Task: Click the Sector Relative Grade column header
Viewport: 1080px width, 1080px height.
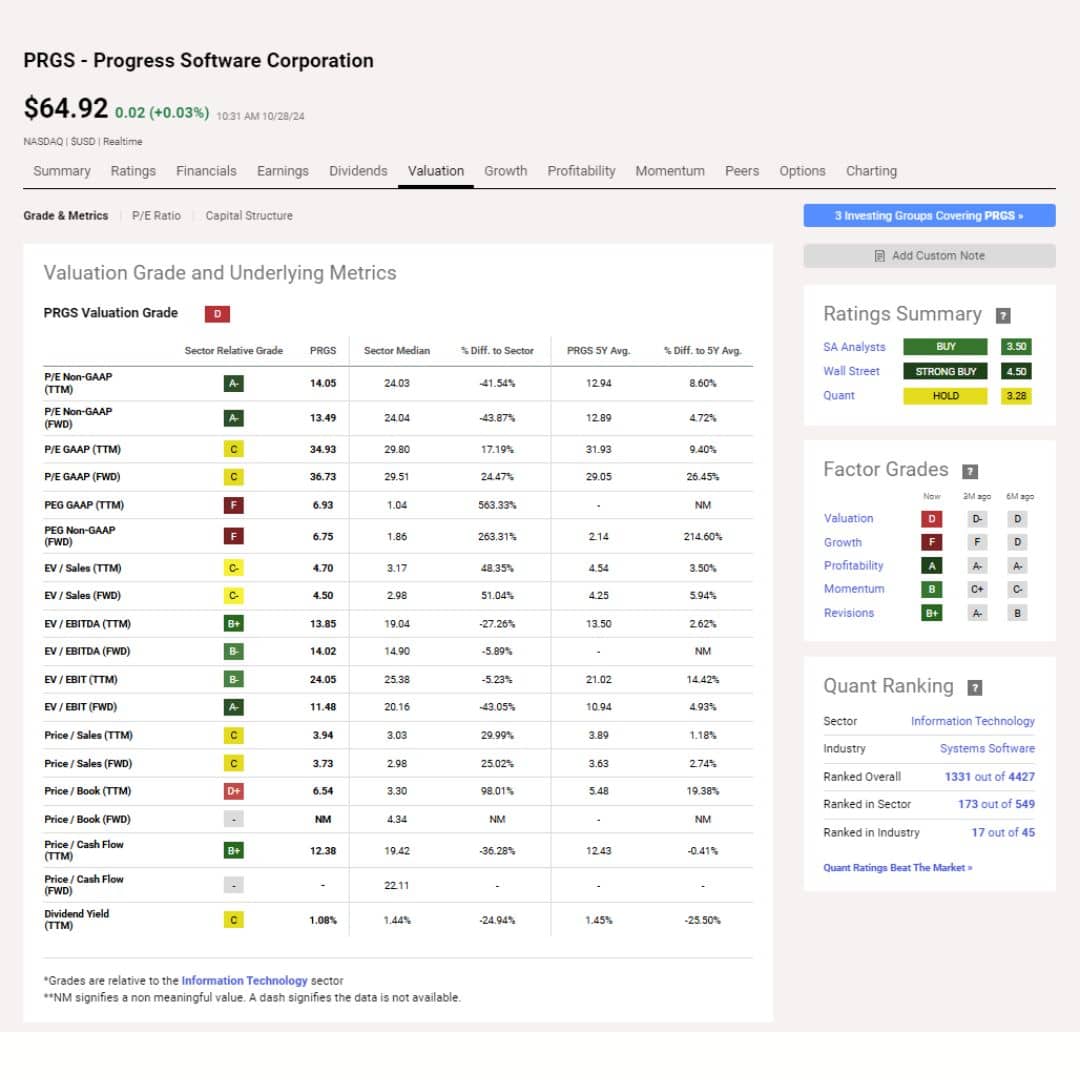Action: coord(233,351)
